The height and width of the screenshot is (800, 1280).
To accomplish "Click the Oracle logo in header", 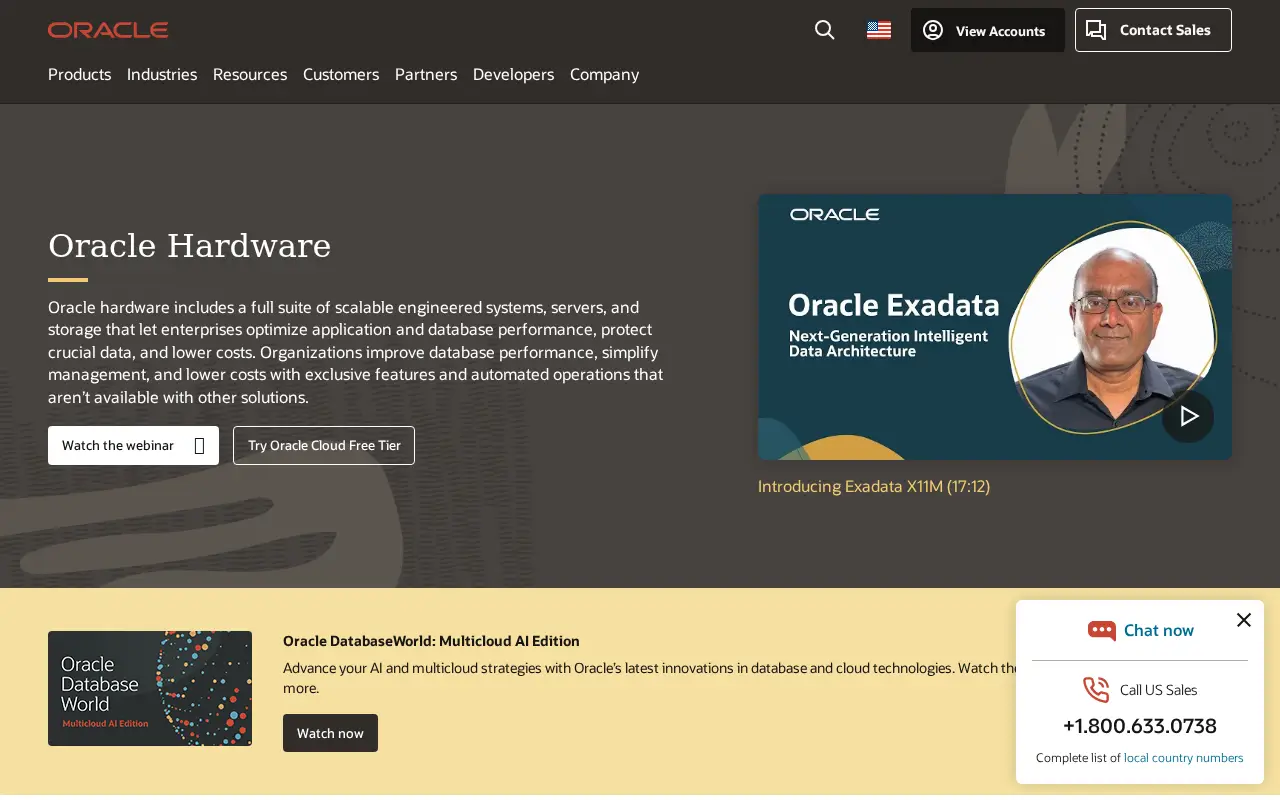I will (108, 30).
